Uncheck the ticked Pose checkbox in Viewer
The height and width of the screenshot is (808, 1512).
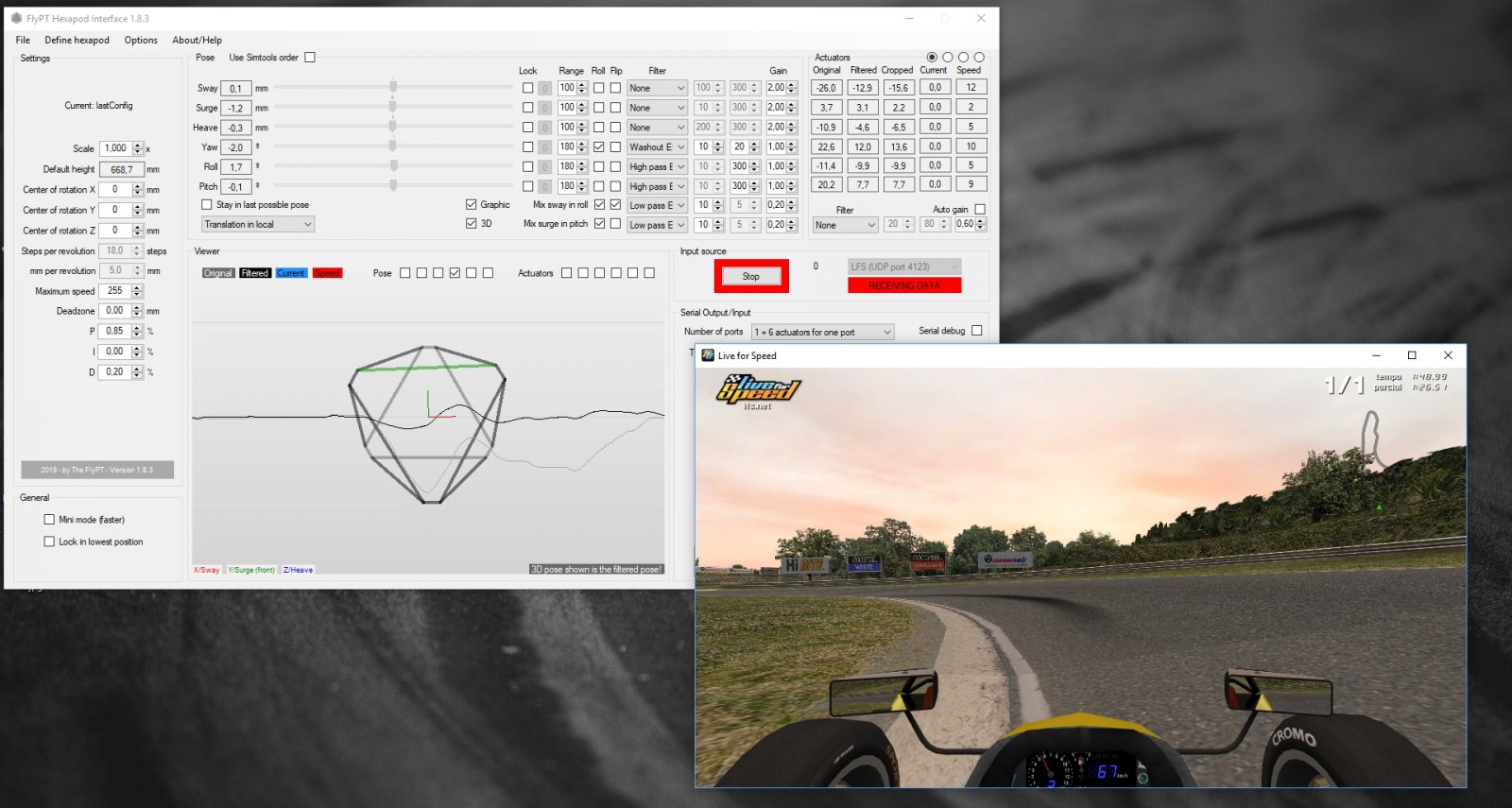(455, 273)
